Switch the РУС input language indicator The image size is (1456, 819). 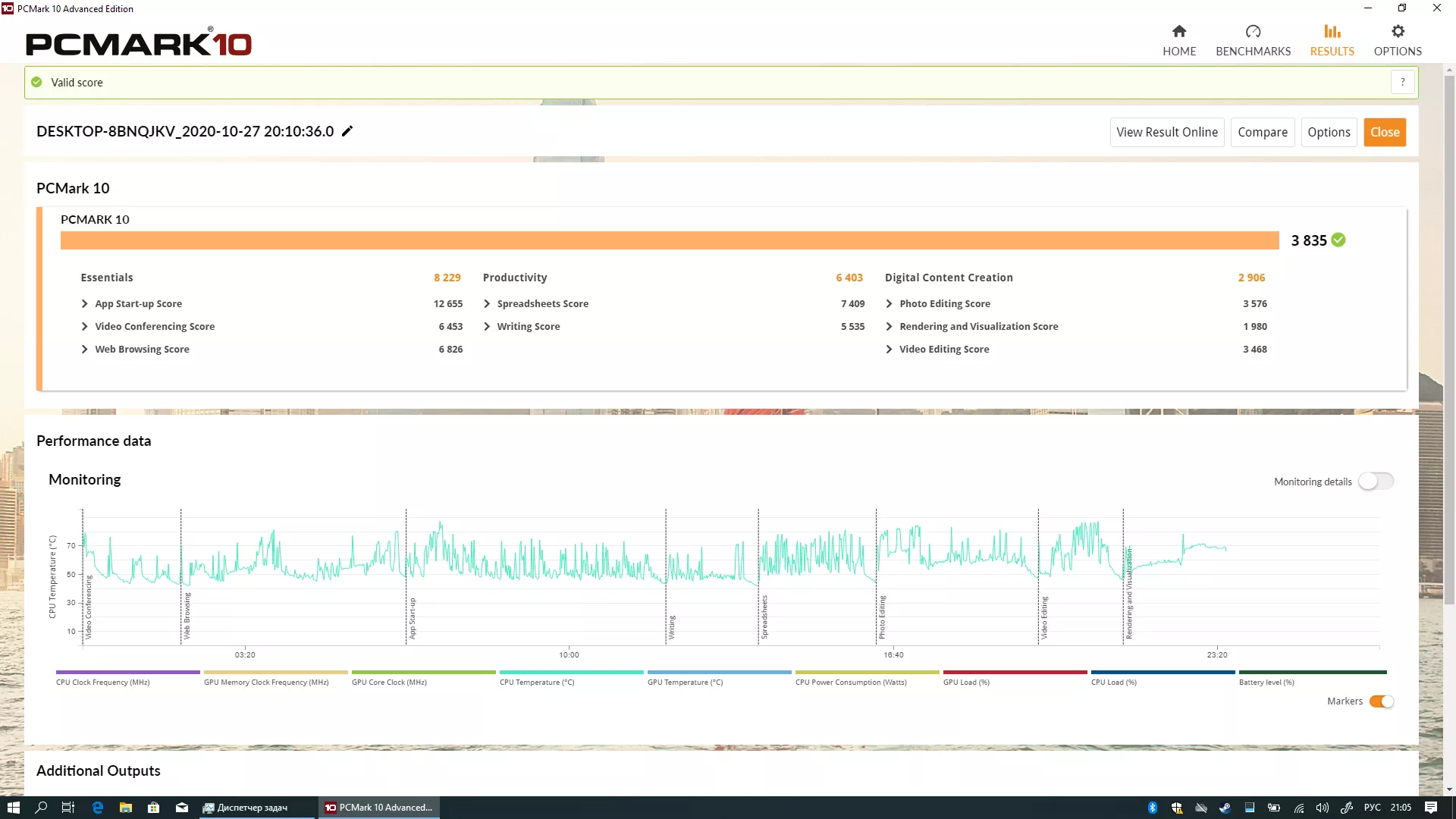(1373, 808)
